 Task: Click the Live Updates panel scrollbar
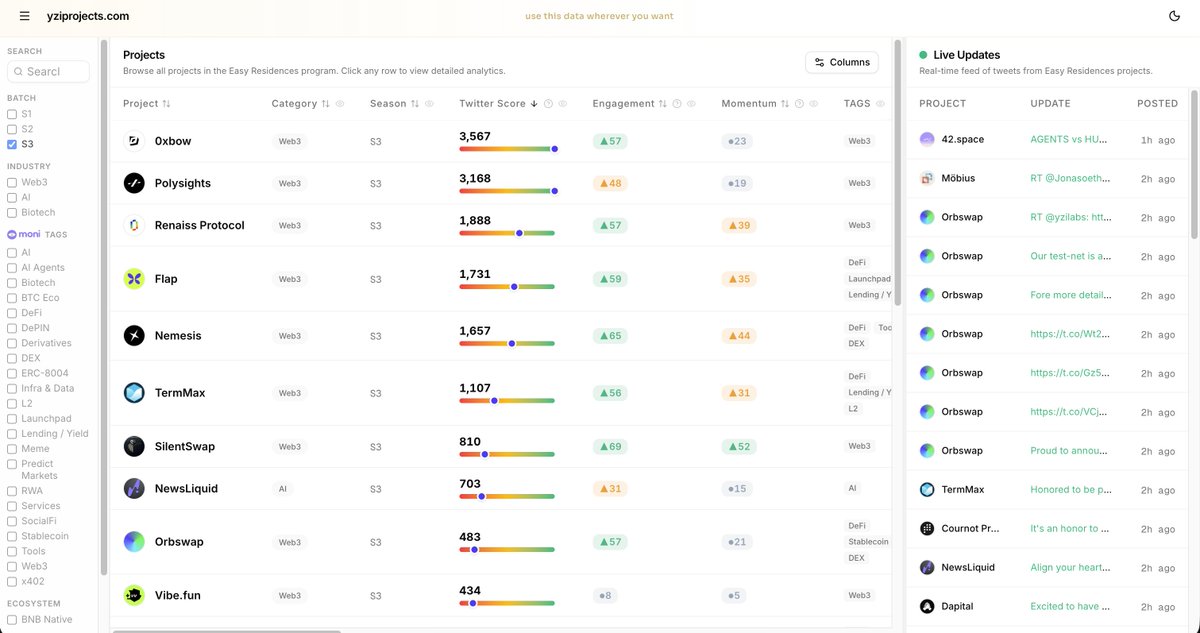pos(1193,165)
